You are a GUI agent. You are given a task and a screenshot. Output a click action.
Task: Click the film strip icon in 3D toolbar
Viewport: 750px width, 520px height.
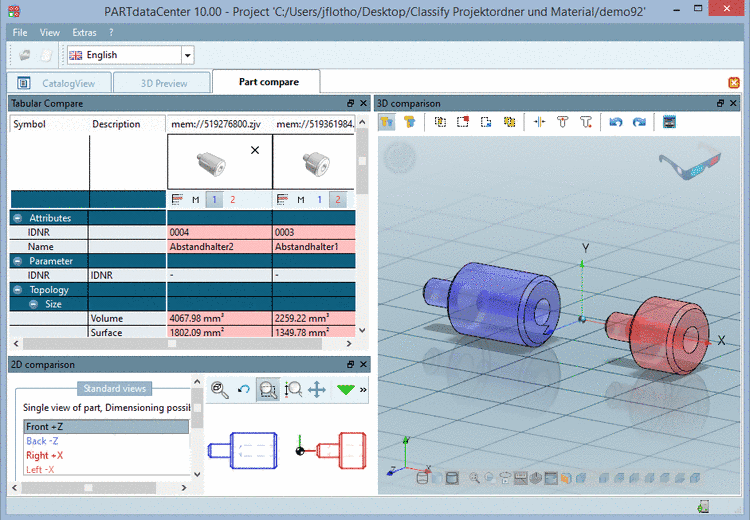point(669,122)
